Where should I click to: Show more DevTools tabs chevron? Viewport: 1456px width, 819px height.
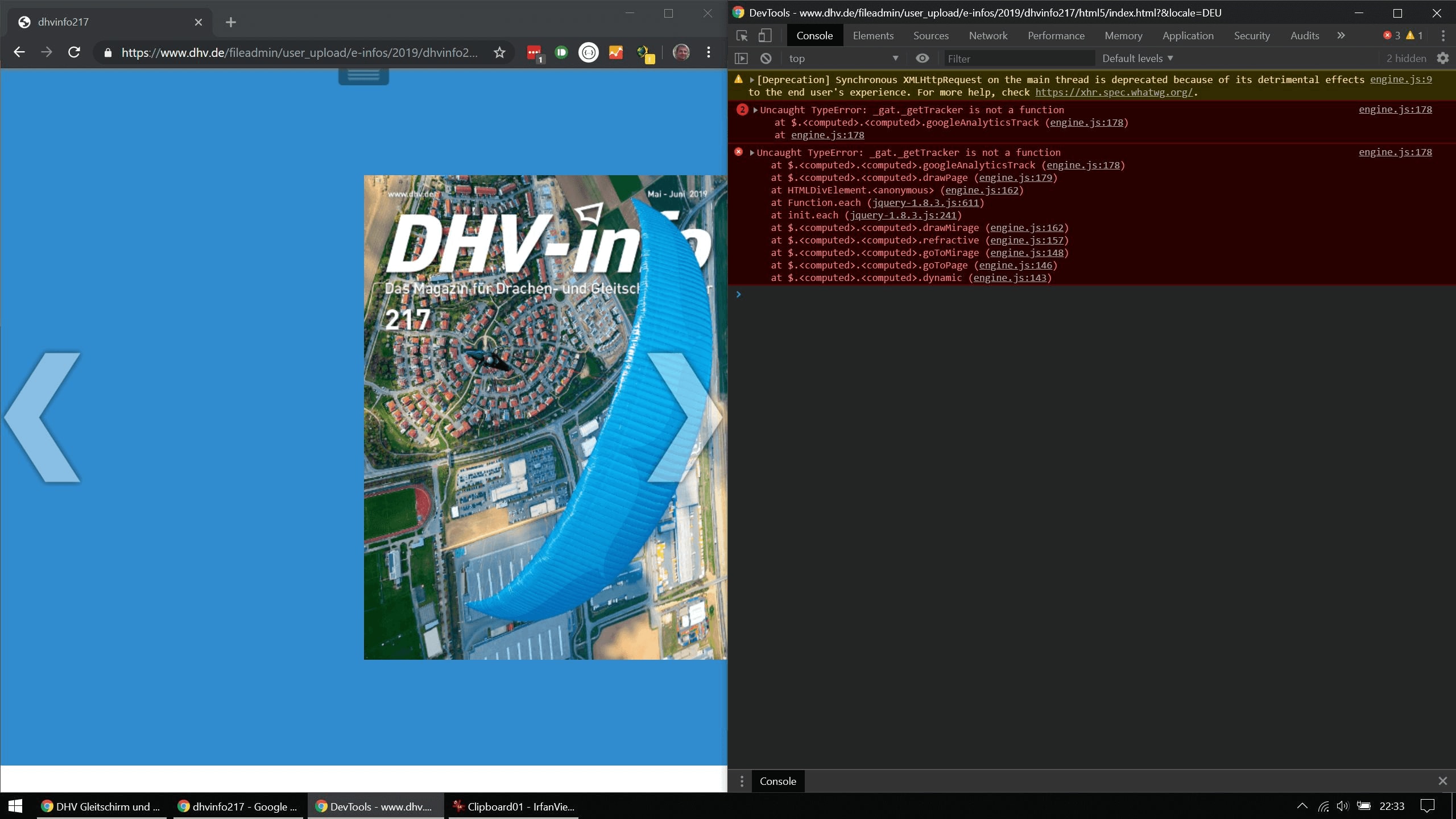coord(1341,36)
